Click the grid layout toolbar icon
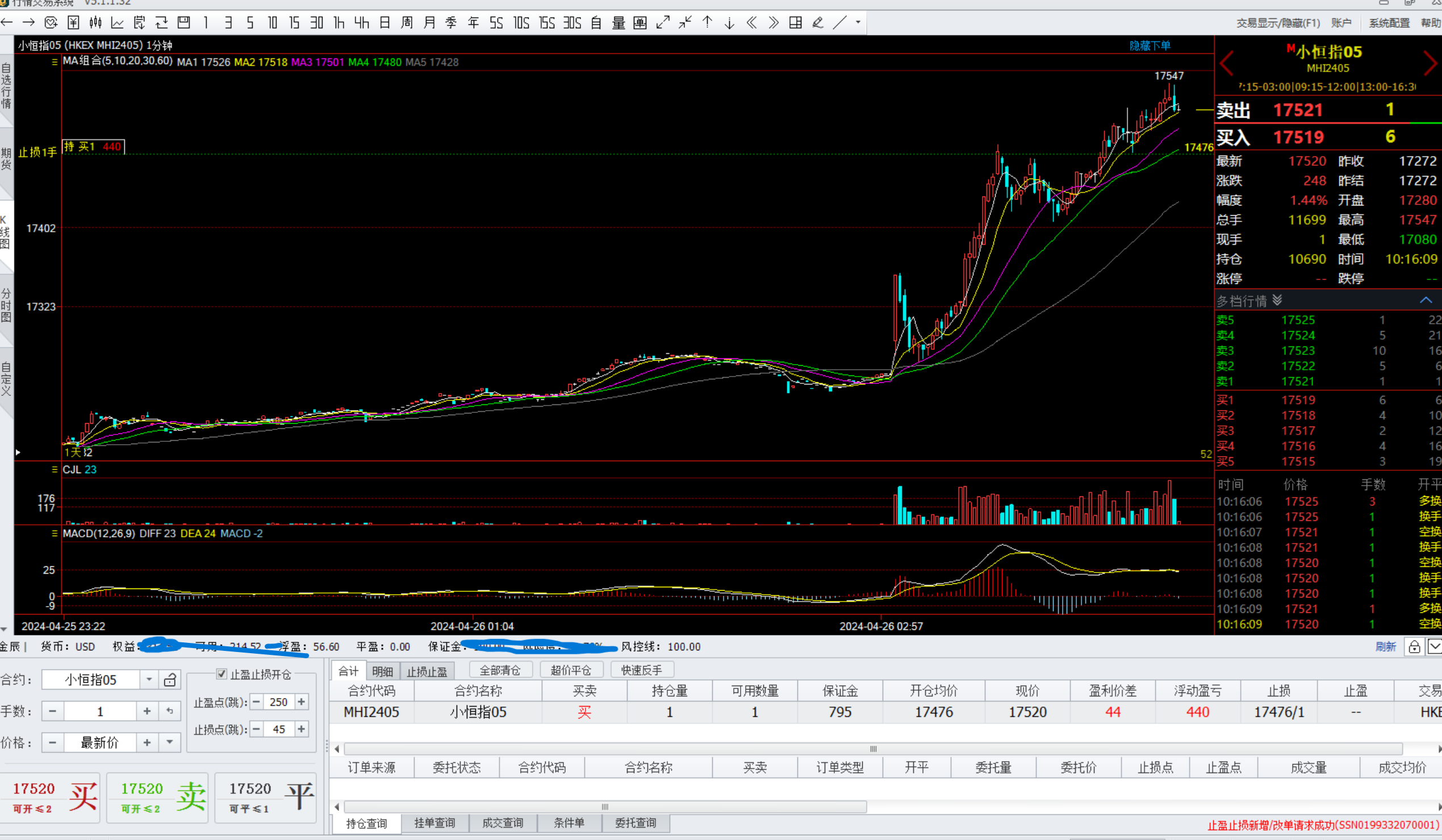 795,23
